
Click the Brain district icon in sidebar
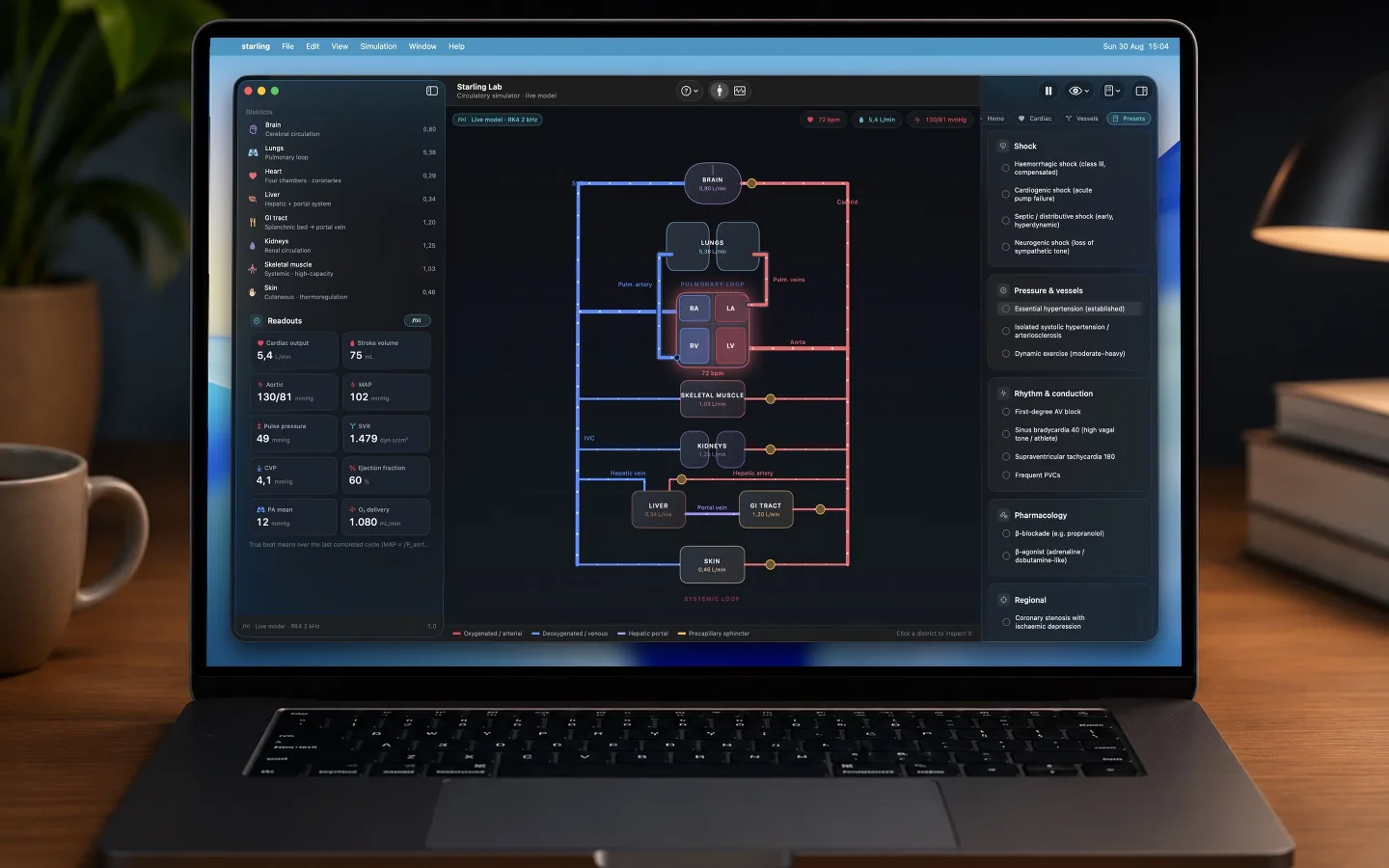(253, 129)
